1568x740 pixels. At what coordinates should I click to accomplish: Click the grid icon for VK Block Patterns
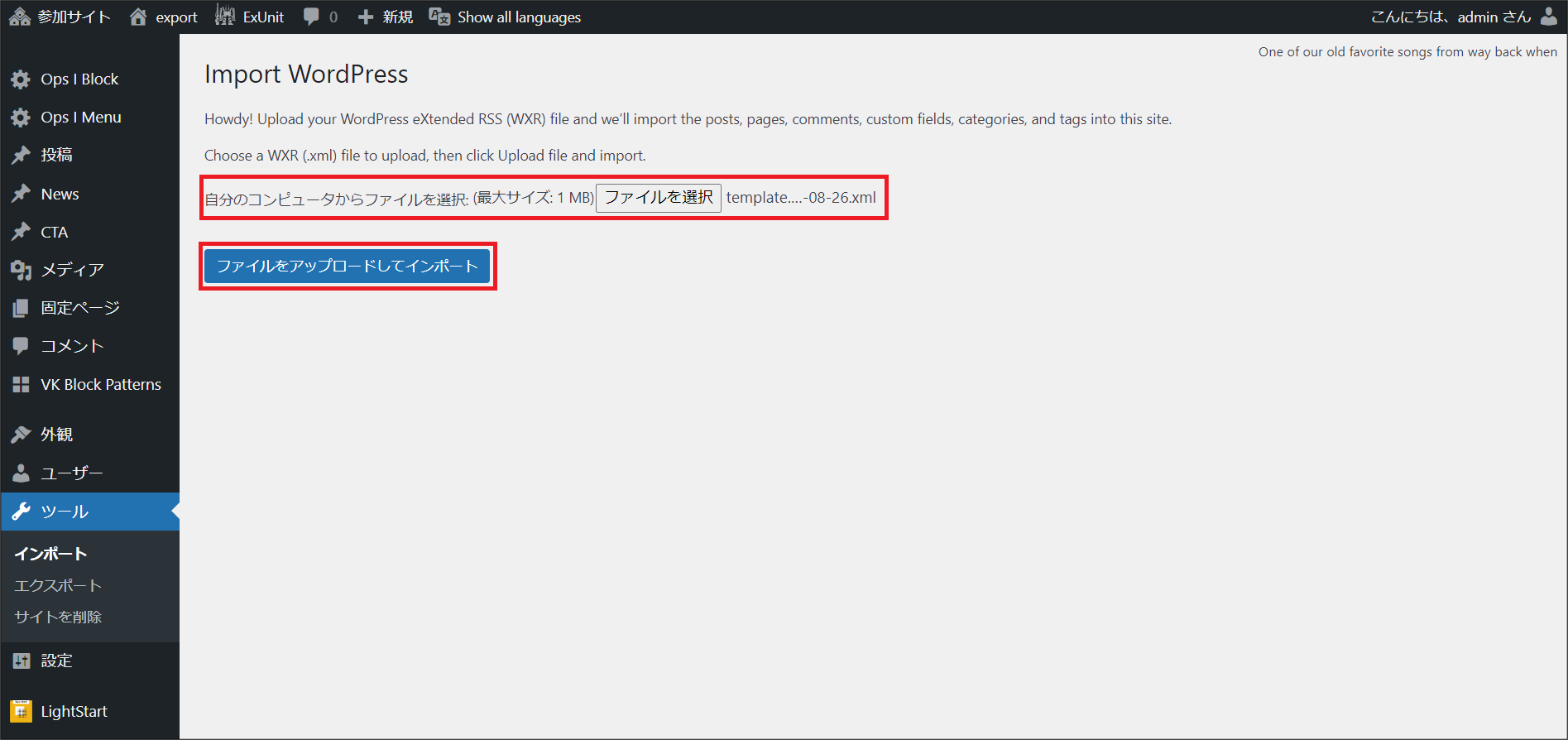21,384
